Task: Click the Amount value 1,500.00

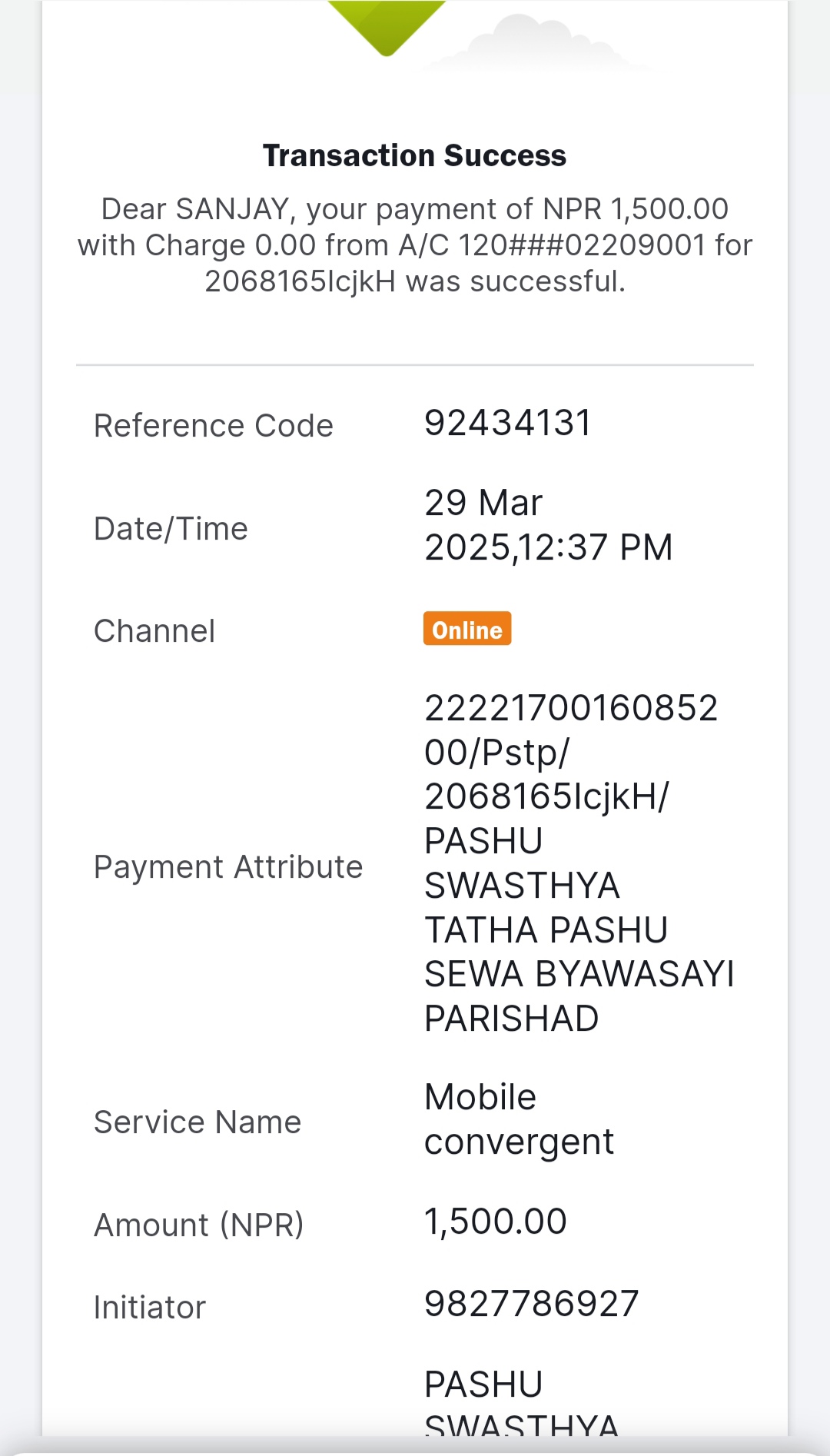Action: [496, 1222]
